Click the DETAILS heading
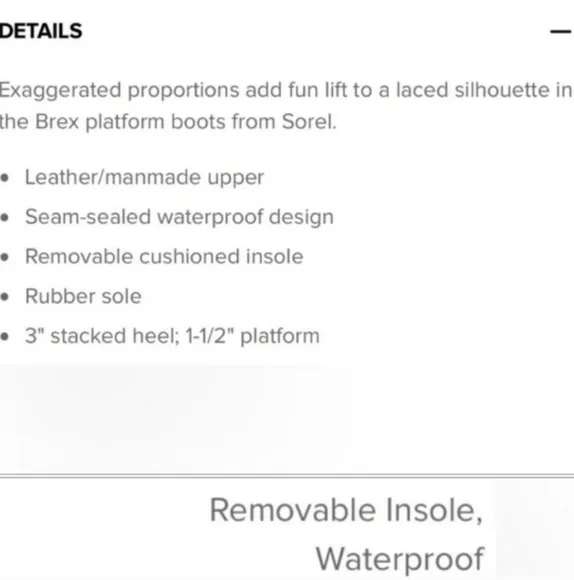Image resolution: width=574 pixels, height=580 pixels. 41,31
